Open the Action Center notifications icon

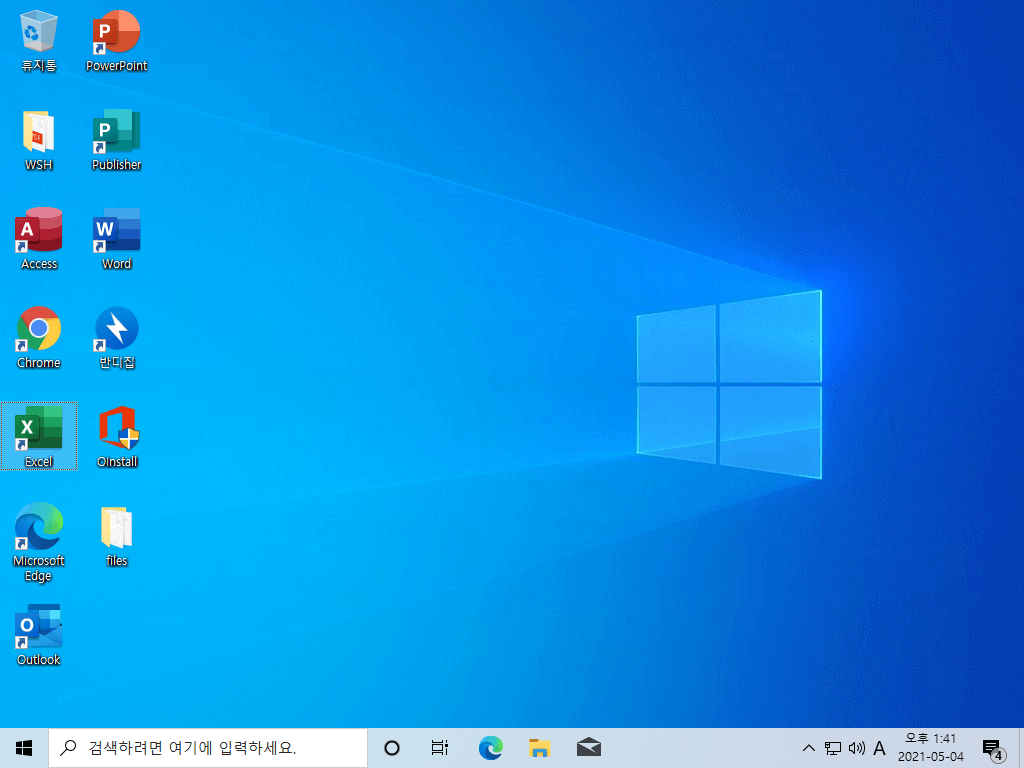[x=993, y=748]
